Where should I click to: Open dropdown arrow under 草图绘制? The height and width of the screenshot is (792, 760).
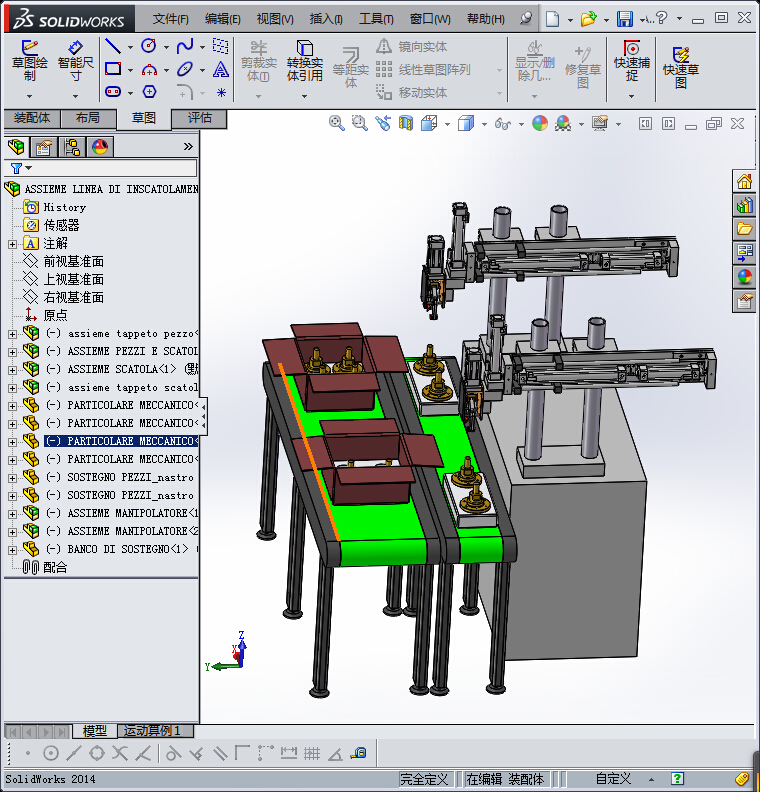29,96
